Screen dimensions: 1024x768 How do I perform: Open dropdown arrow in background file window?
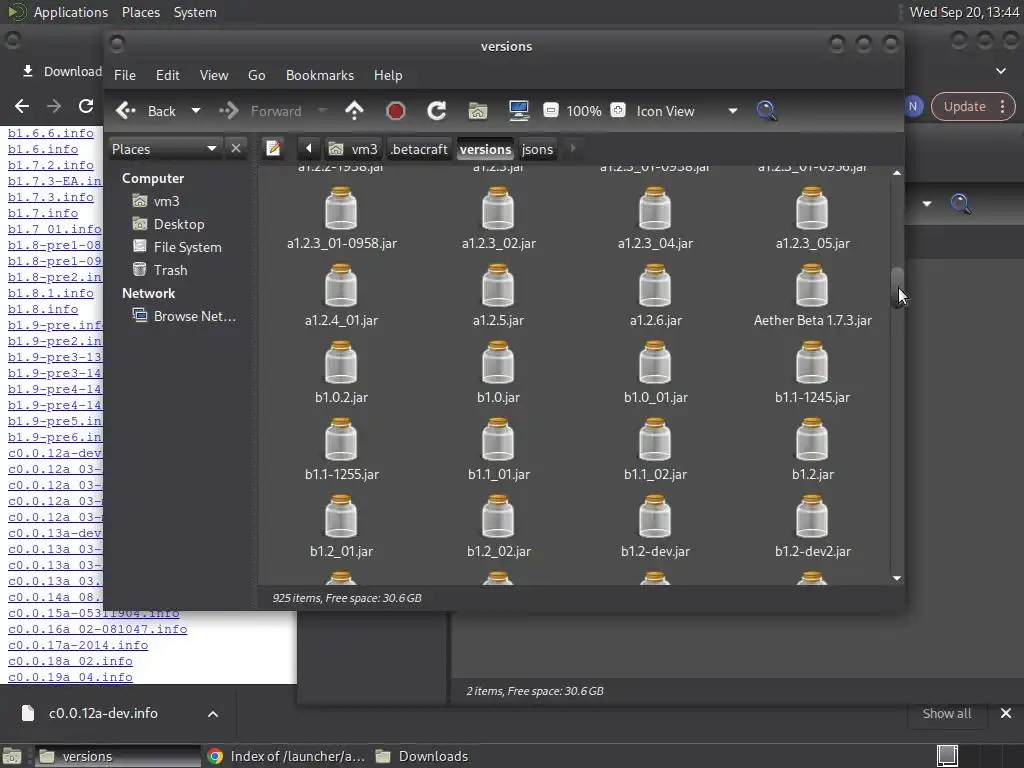pyautogui.click(x=927, y=204)
